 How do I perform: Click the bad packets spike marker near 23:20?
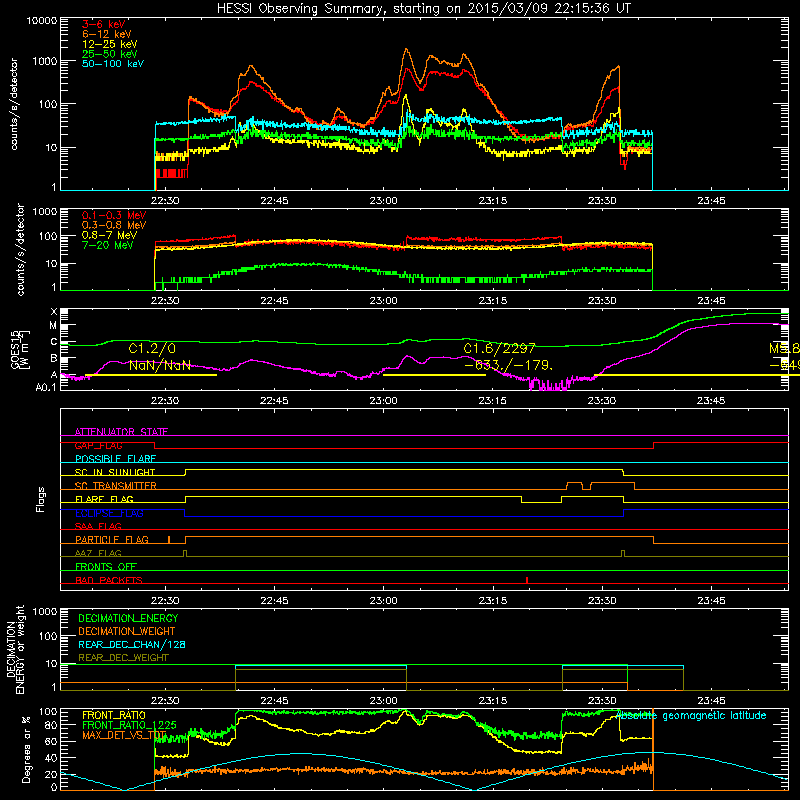[x=527, y=580]
